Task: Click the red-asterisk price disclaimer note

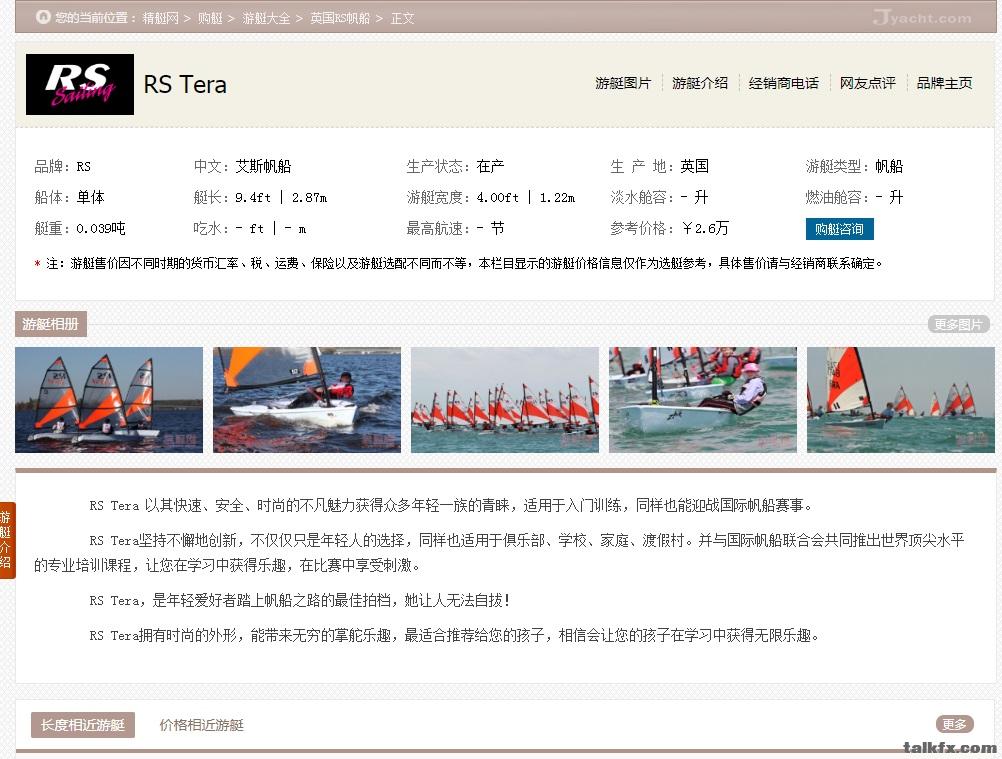Action: click(459, 263)
